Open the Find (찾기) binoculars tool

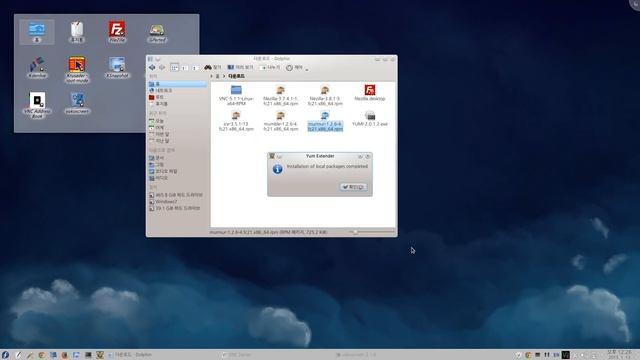[213, 67]
